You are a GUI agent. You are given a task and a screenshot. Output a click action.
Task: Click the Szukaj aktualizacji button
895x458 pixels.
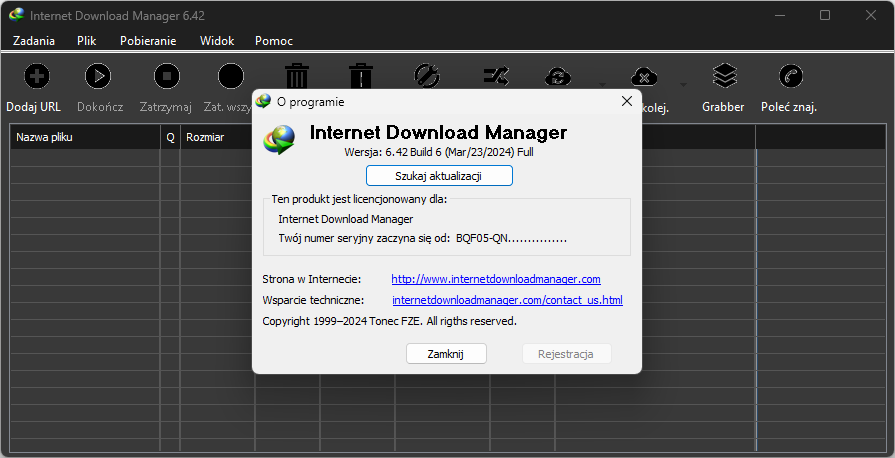(439, 176)
